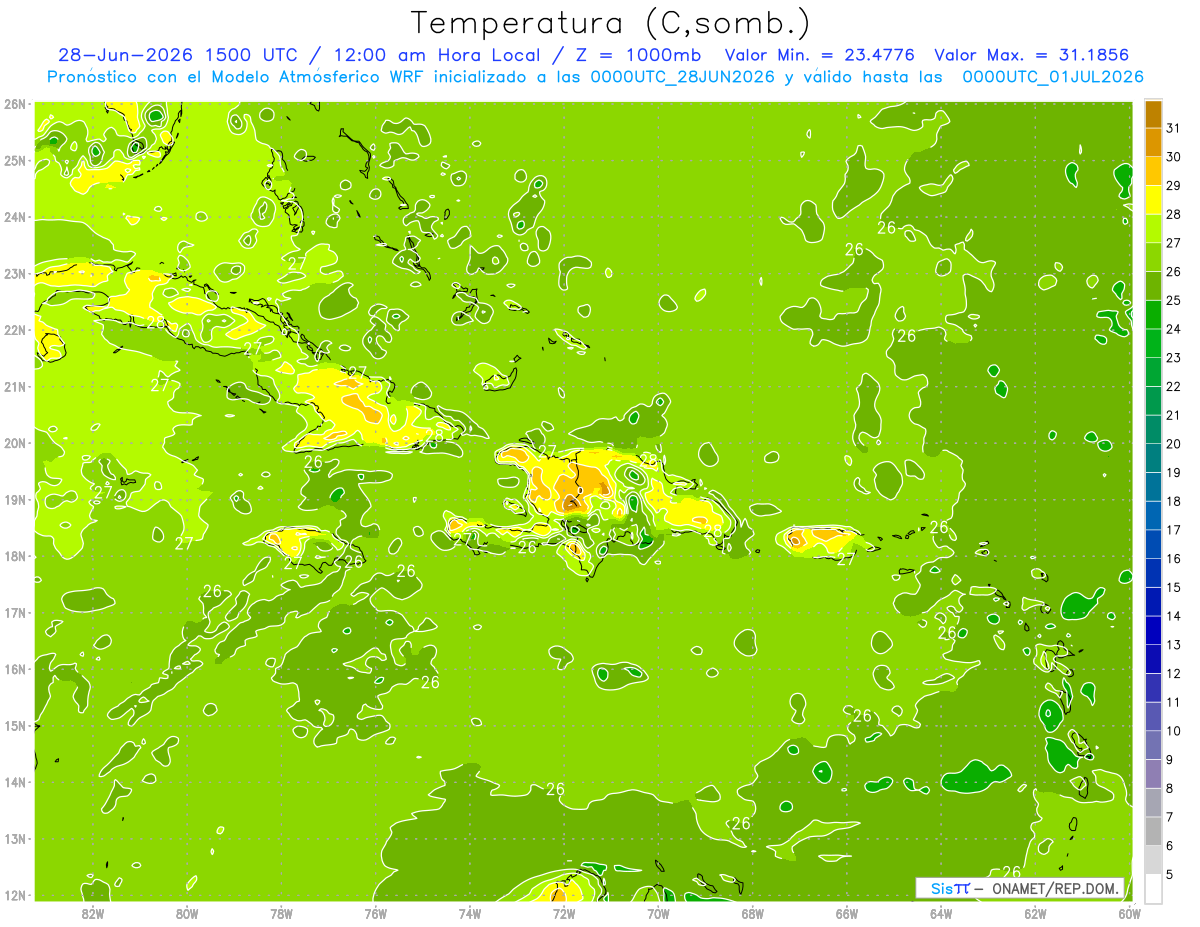Screen dimensions: 1200x927
Task: Click the 25N latitude axis label
Action: [14, 161]
